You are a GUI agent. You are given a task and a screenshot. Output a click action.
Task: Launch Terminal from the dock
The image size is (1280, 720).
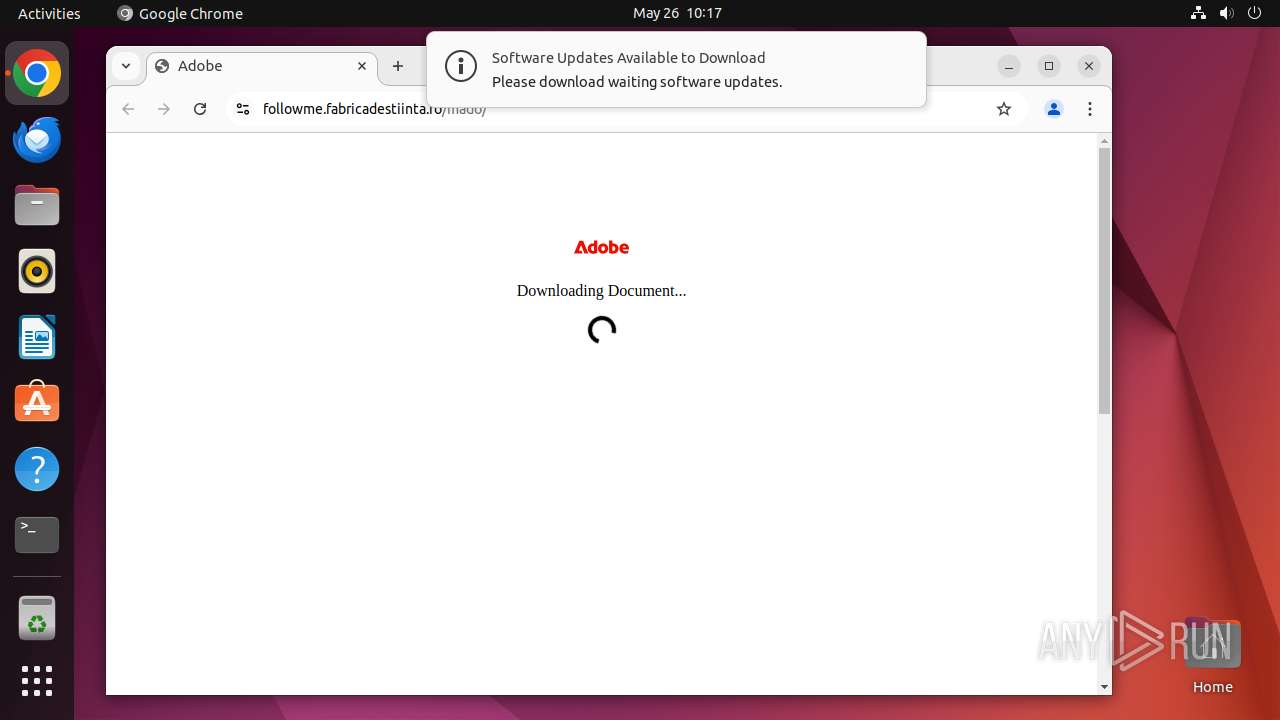[x=37, y=535]
